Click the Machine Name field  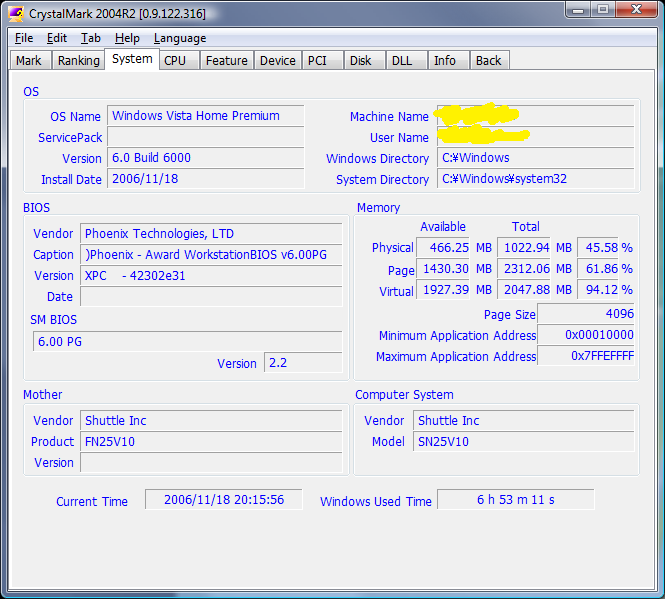tap(536, 116)
